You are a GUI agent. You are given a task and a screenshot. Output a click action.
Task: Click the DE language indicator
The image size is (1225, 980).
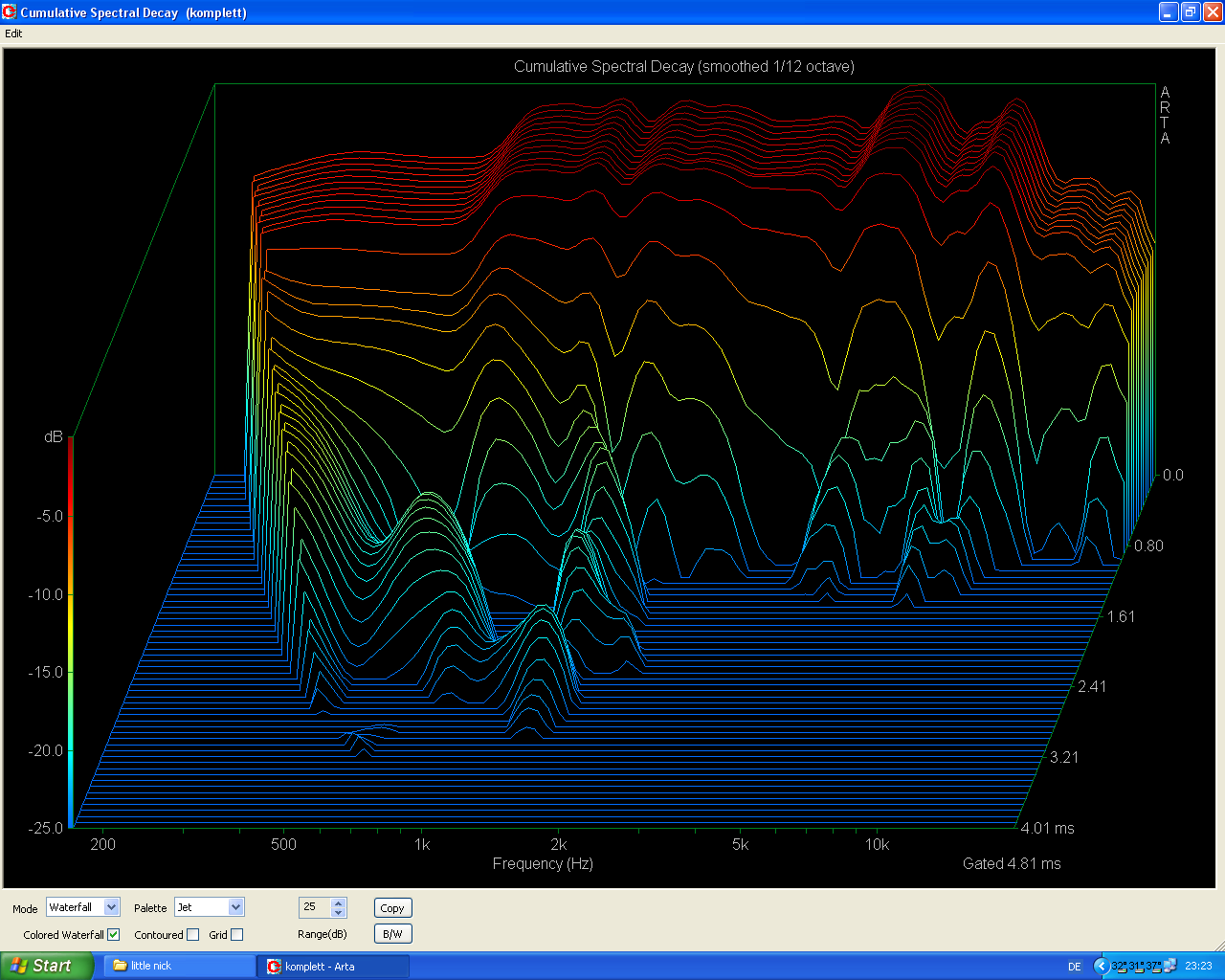pos(1074,967)
